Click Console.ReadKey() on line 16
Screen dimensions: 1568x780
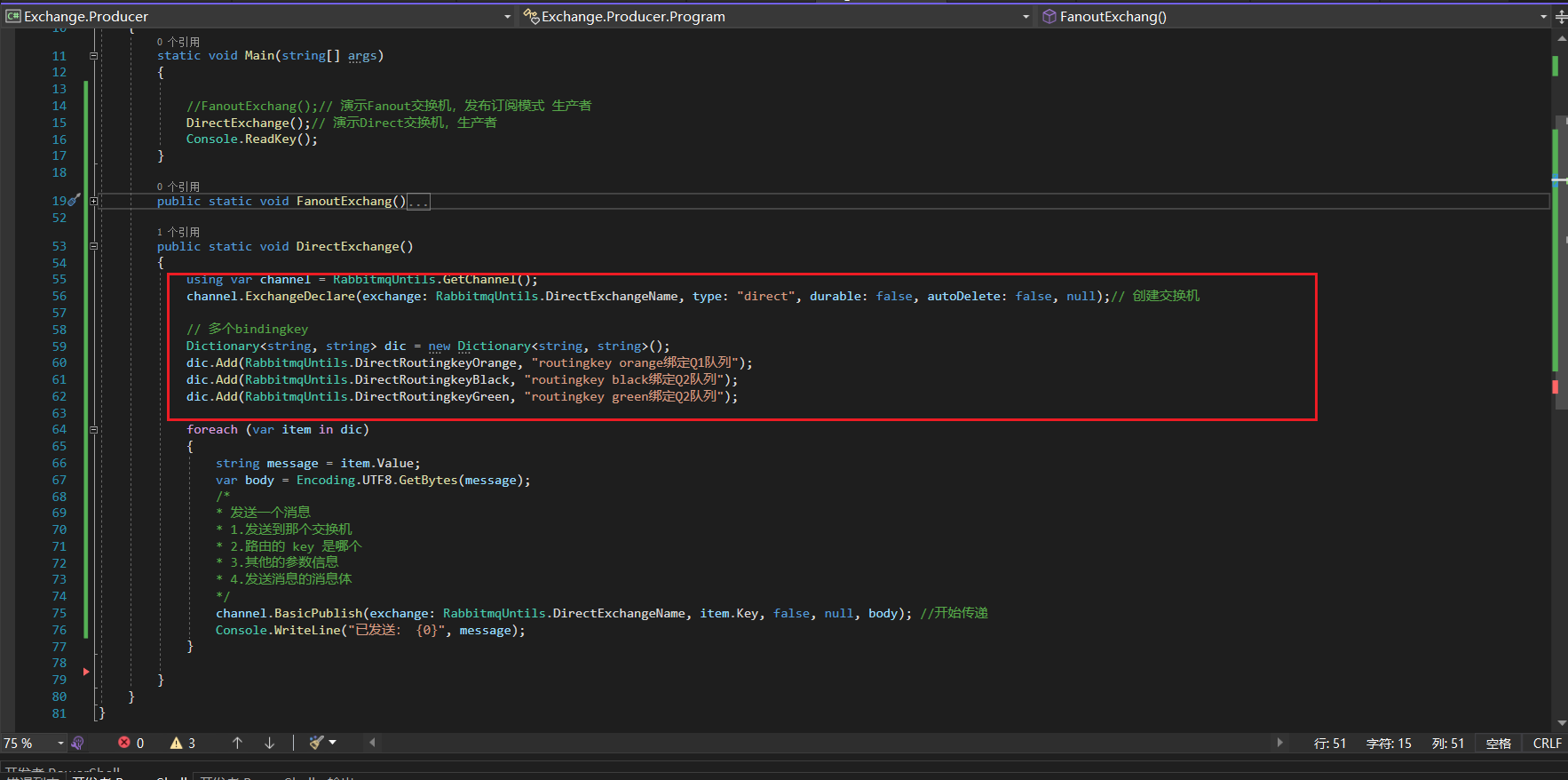pyautogui.click(x=251, y=139)
